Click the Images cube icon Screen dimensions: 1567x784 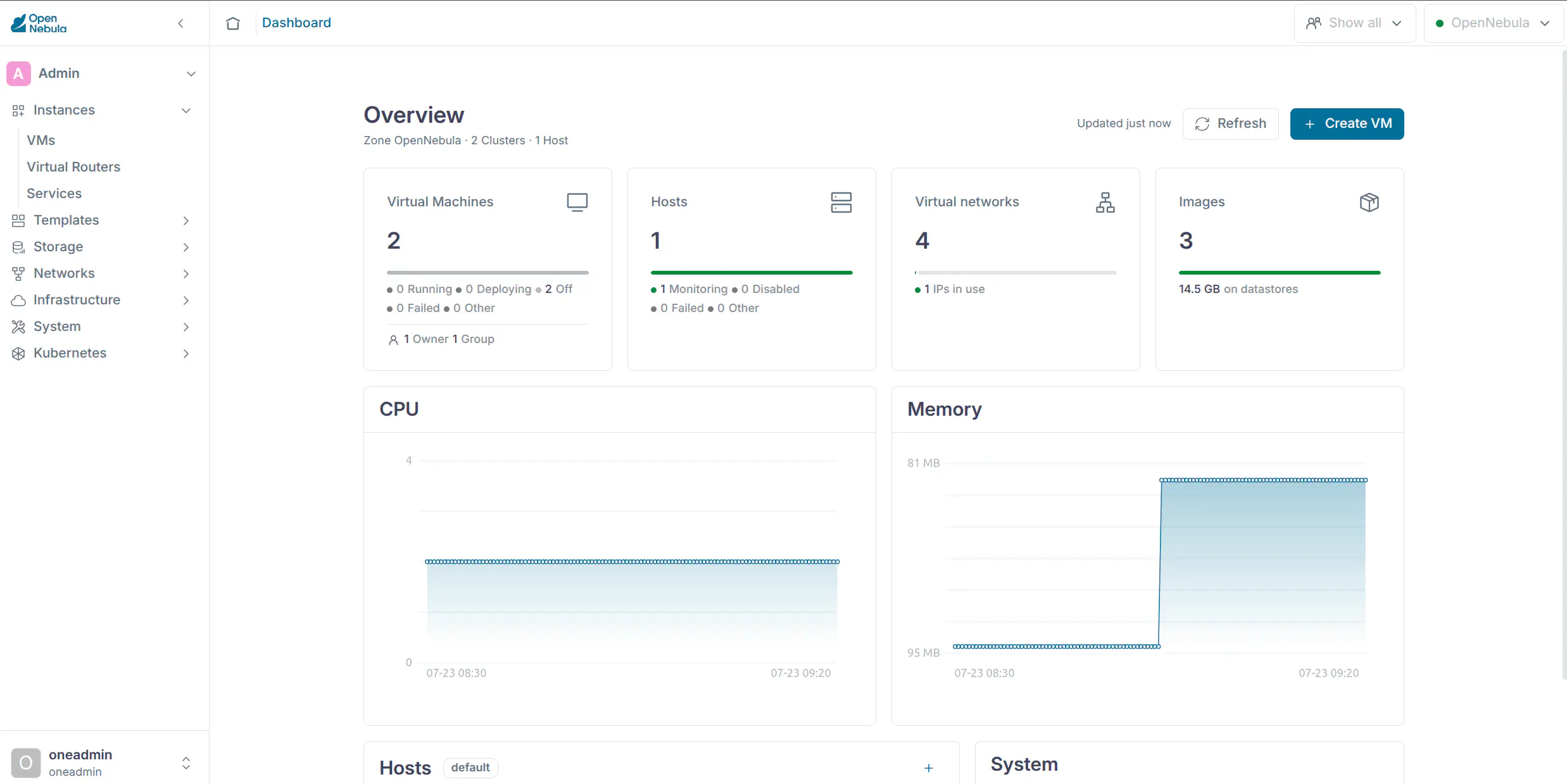(1369, 202)
